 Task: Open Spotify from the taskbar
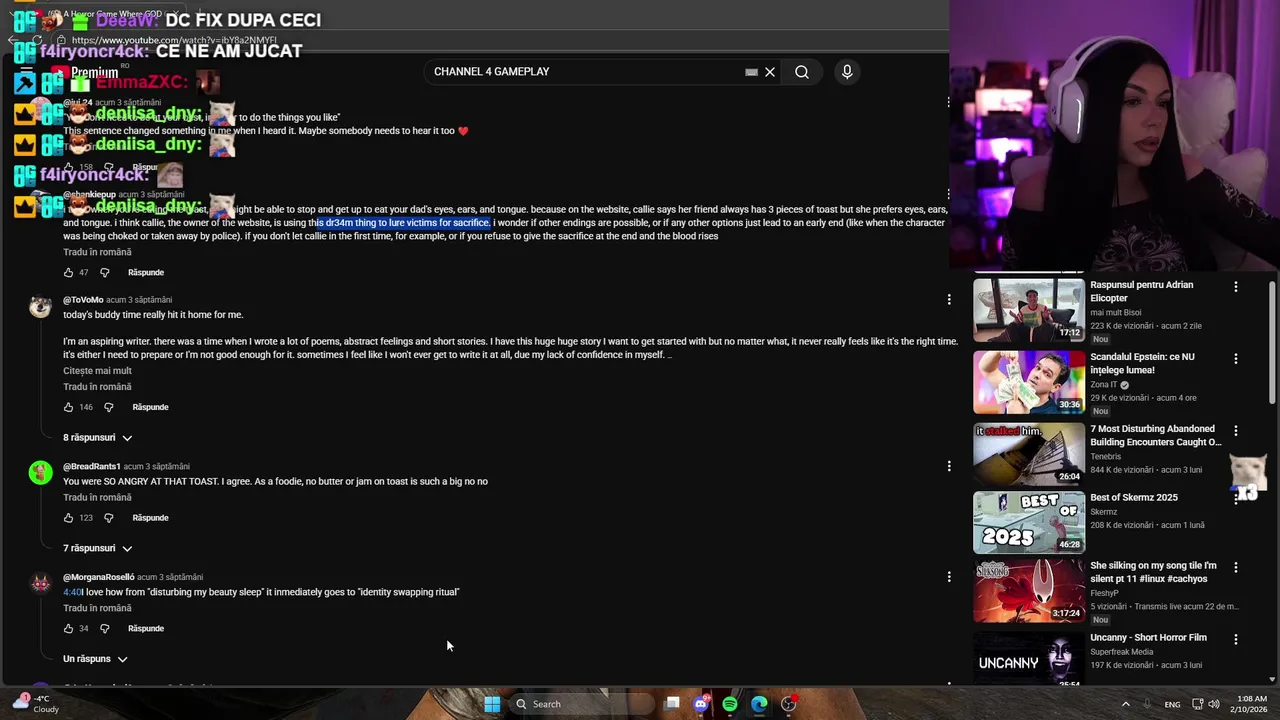[x=730, y=704]
